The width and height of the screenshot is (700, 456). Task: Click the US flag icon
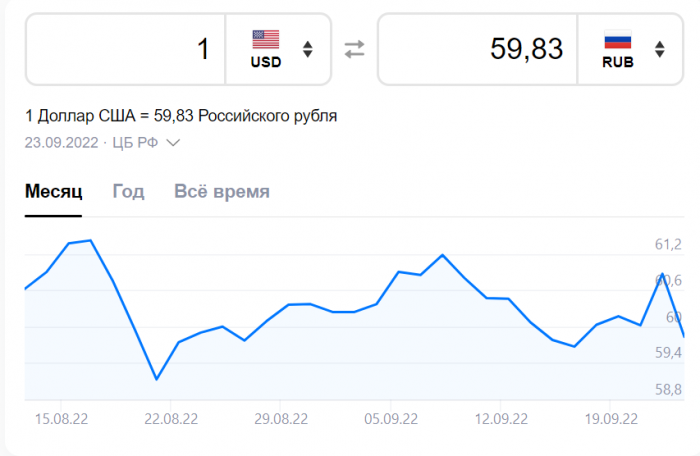[266, 39]
